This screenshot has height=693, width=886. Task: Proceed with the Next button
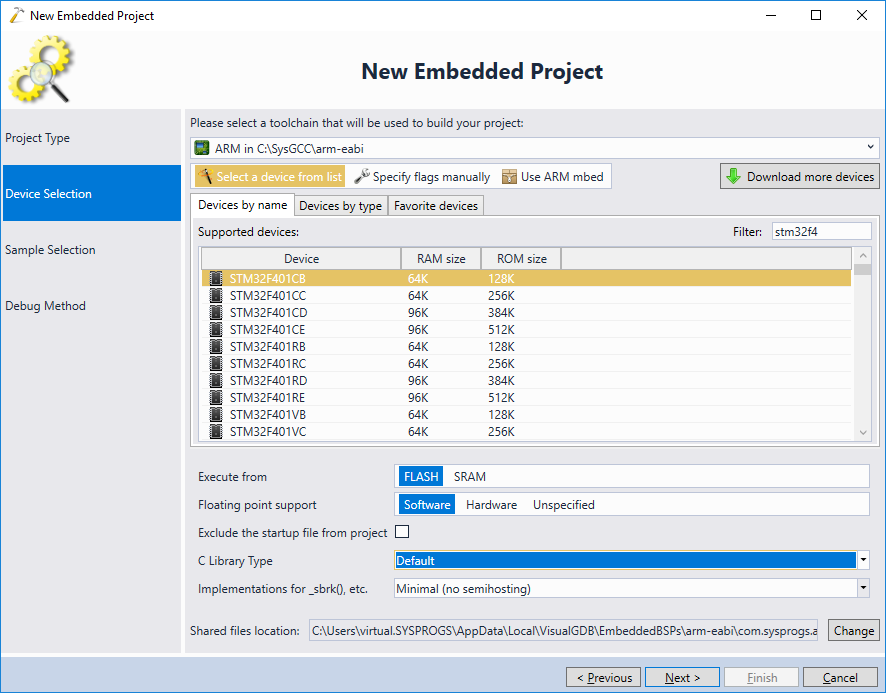(682, 677)
